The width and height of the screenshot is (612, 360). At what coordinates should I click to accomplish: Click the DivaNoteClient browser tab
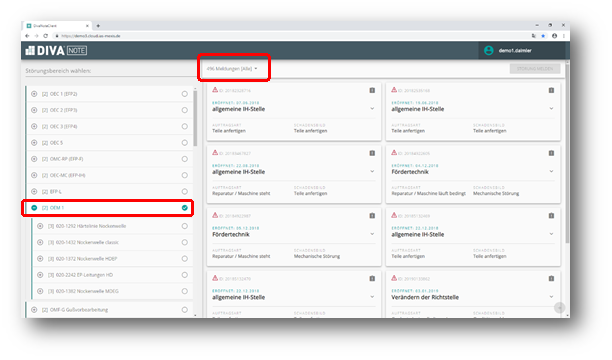(x=57, y=26)
